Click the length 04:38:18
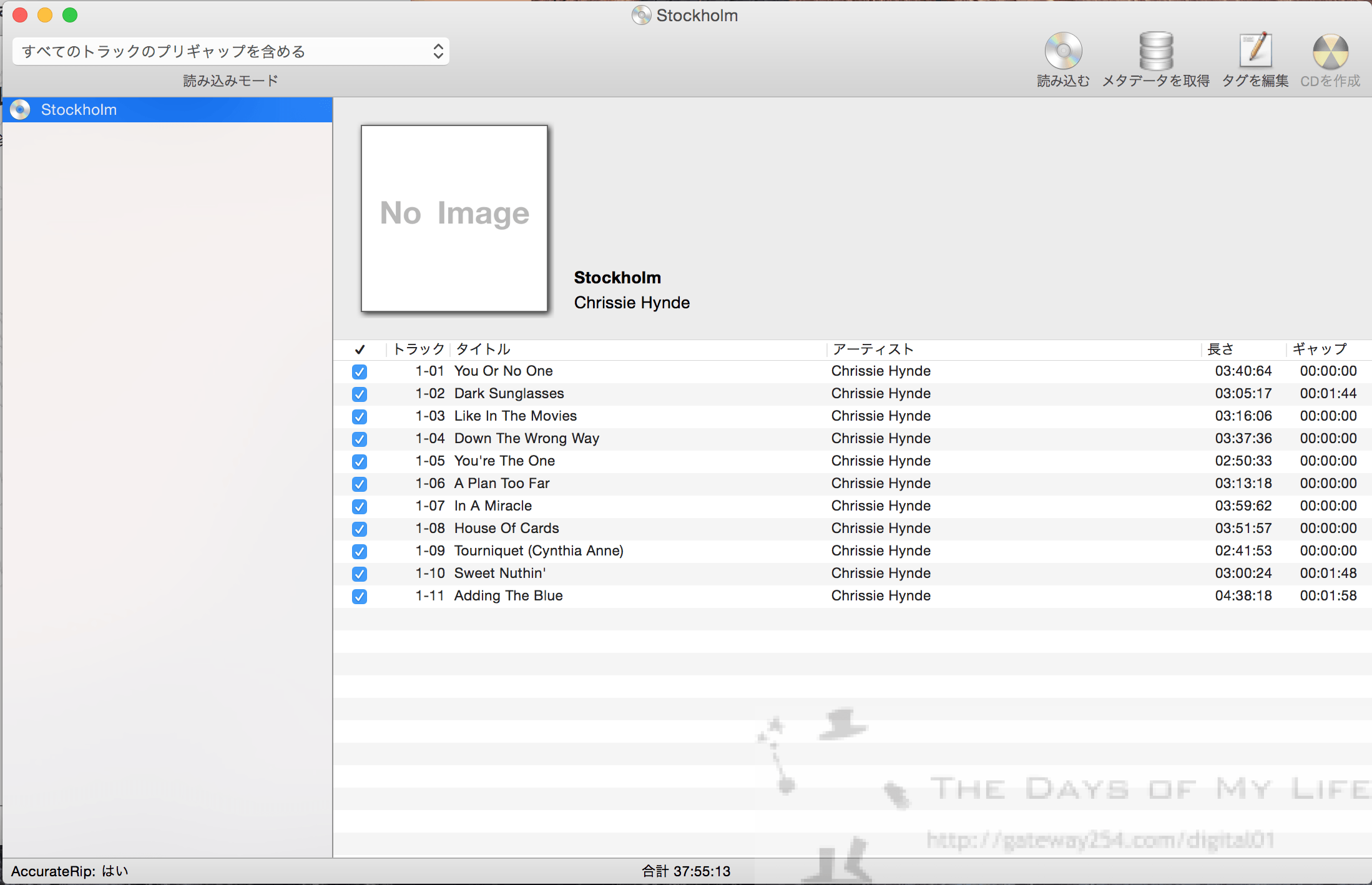Screen dimensions: 1372x885 point(1243,595)
